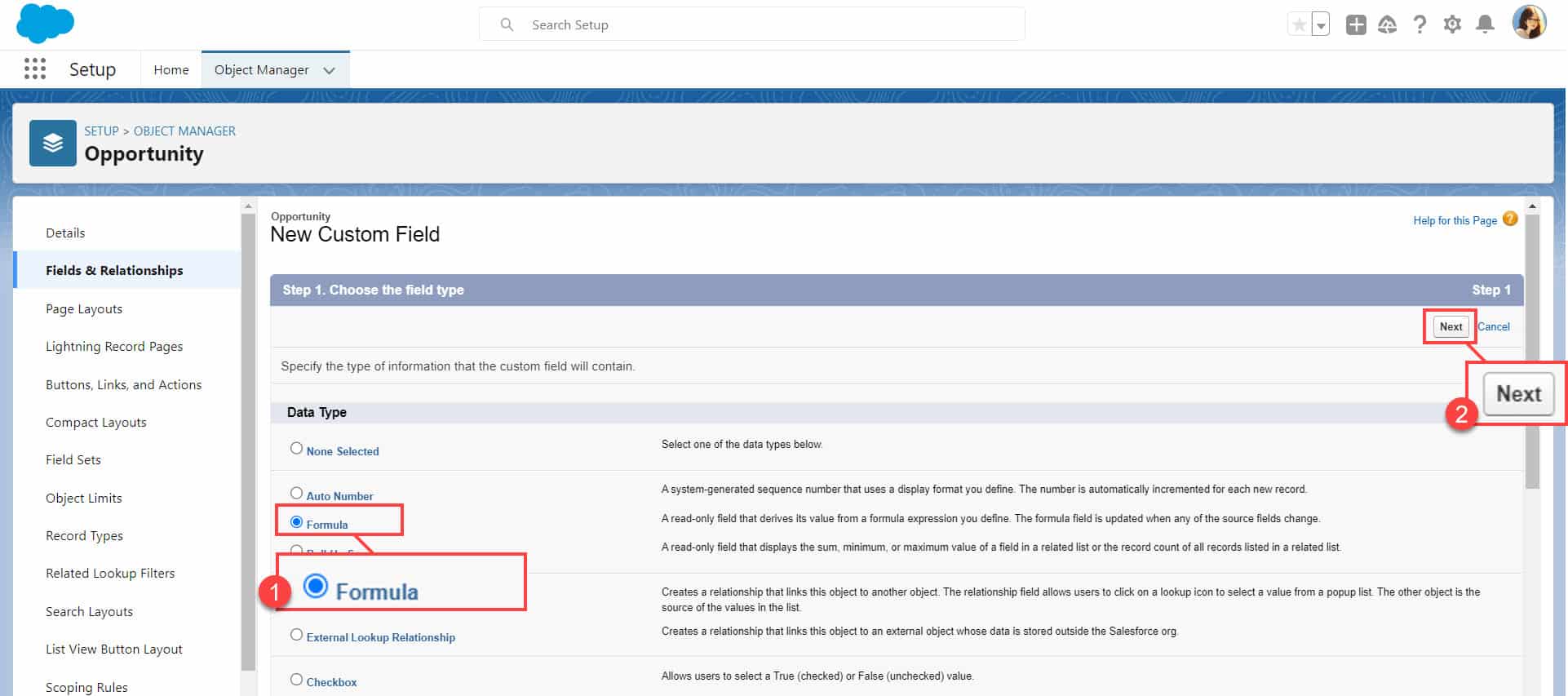Click the orange help question icon
The width and height of the screenshot is (1568, 696).
point(1510,219)
